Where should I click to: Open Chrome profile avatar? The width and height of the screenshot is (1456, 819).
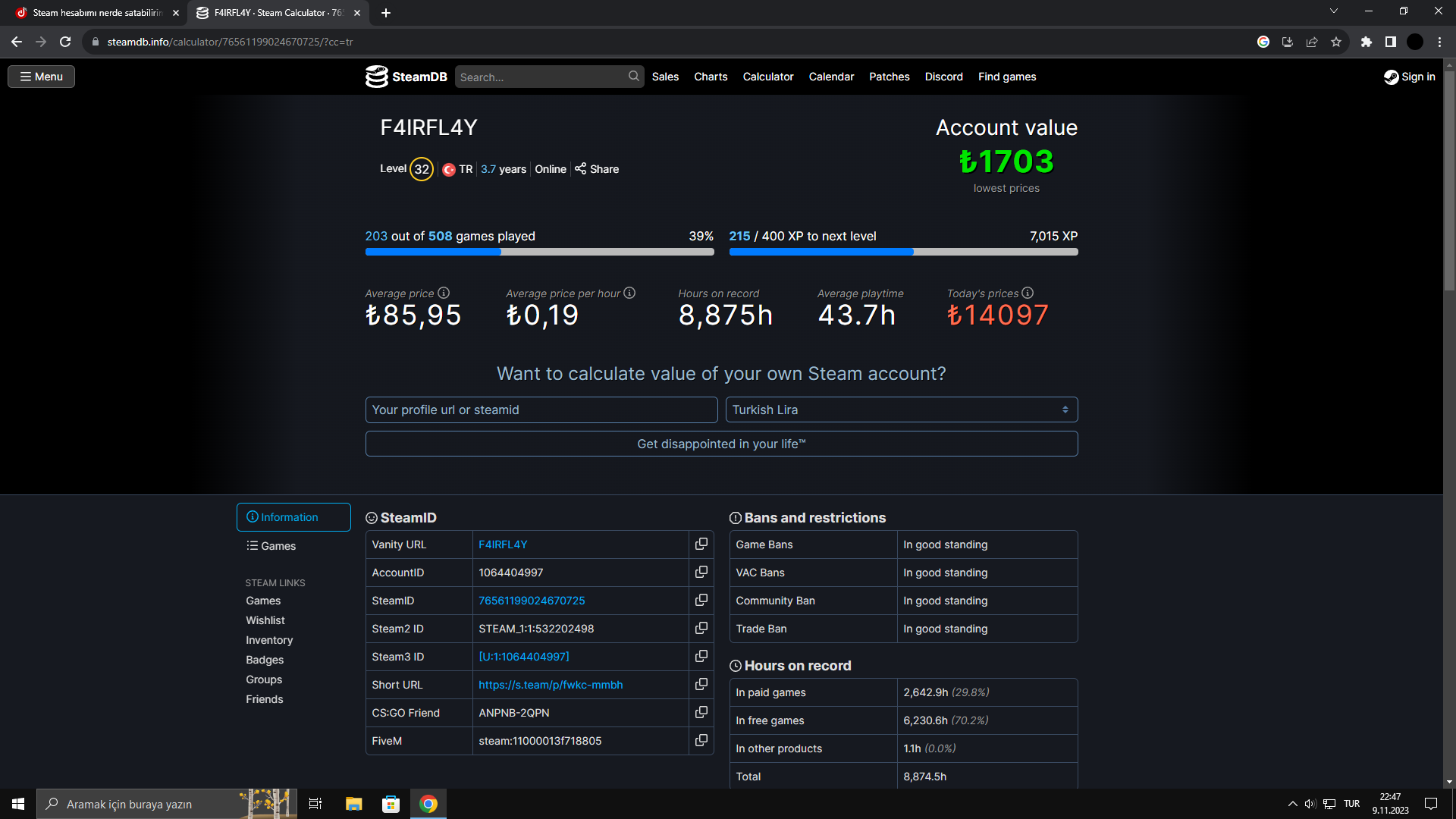point(1415,42)
